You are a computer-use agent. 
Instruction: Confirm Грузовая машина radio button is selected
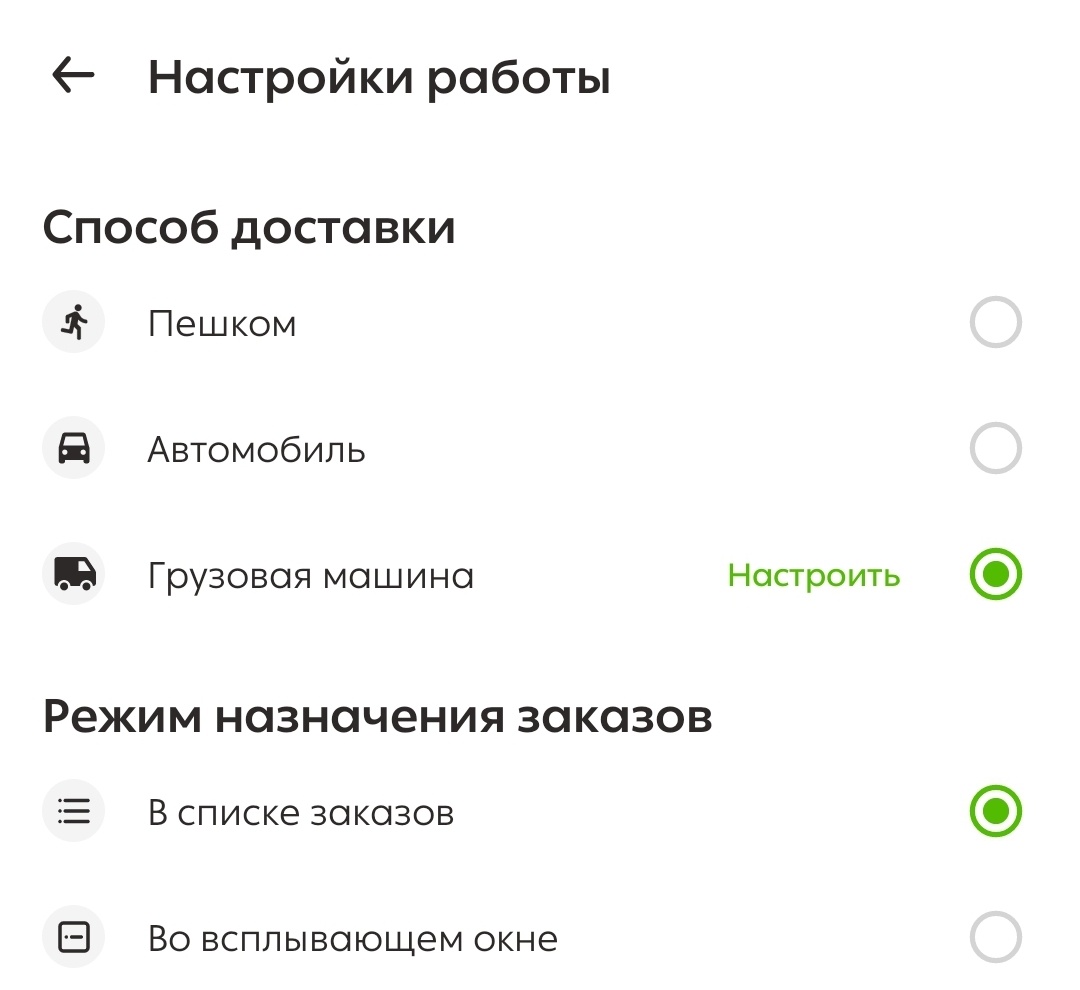click(995, 574)
